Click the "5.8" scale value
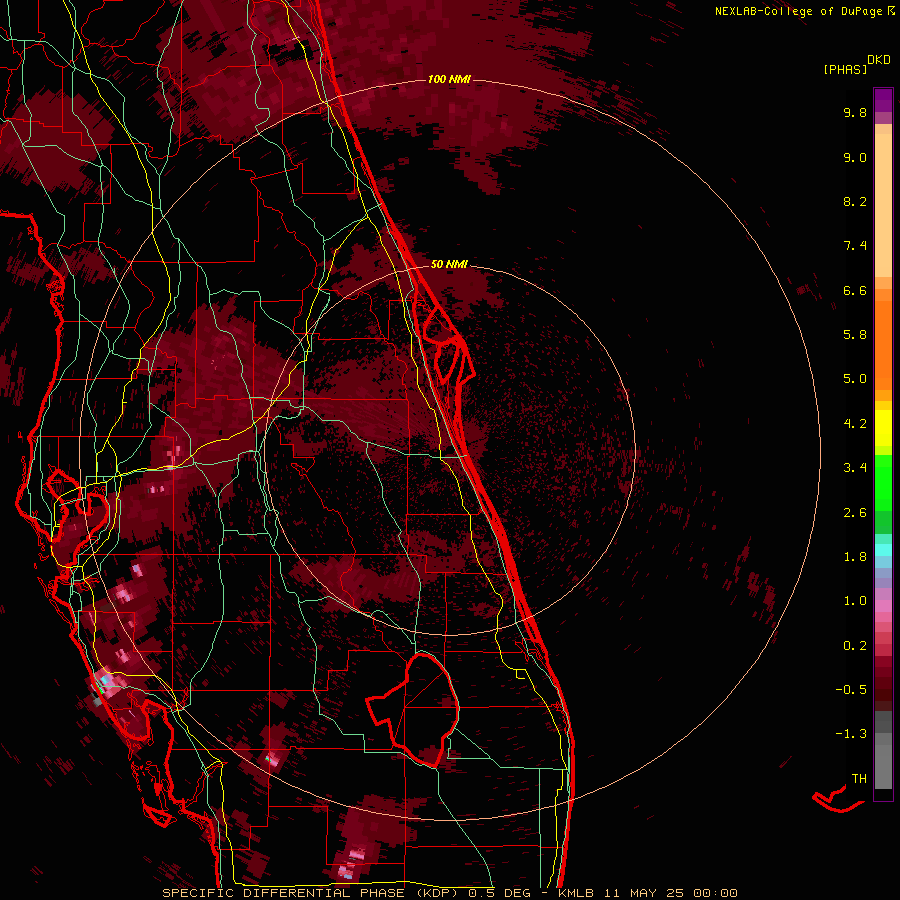This screenshot has height=900, width=900. coord(855,335)
